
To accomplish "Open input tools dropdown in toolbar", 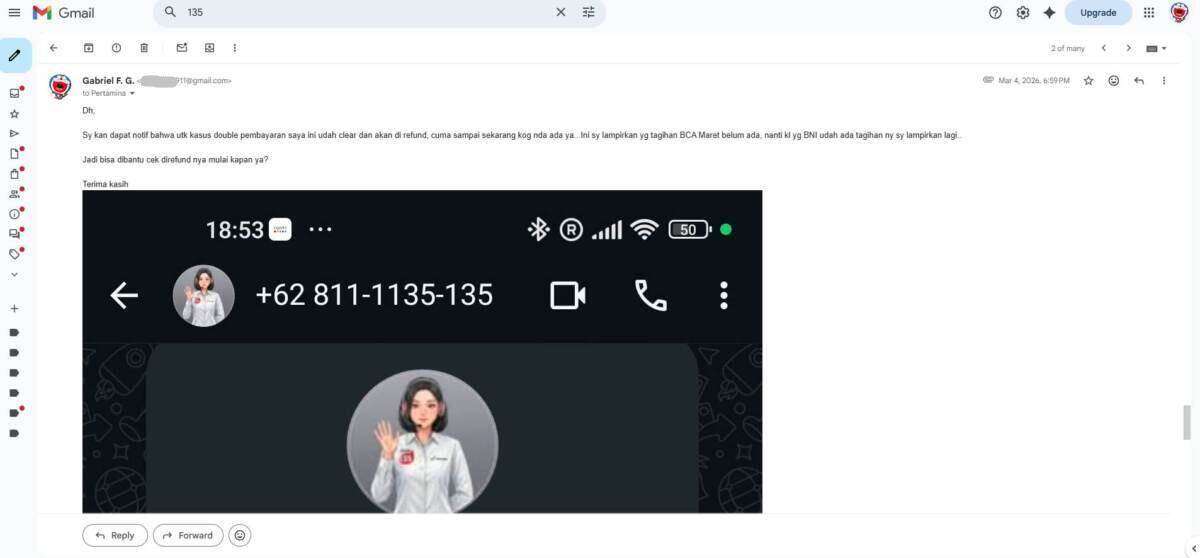I will point(1157,48).
